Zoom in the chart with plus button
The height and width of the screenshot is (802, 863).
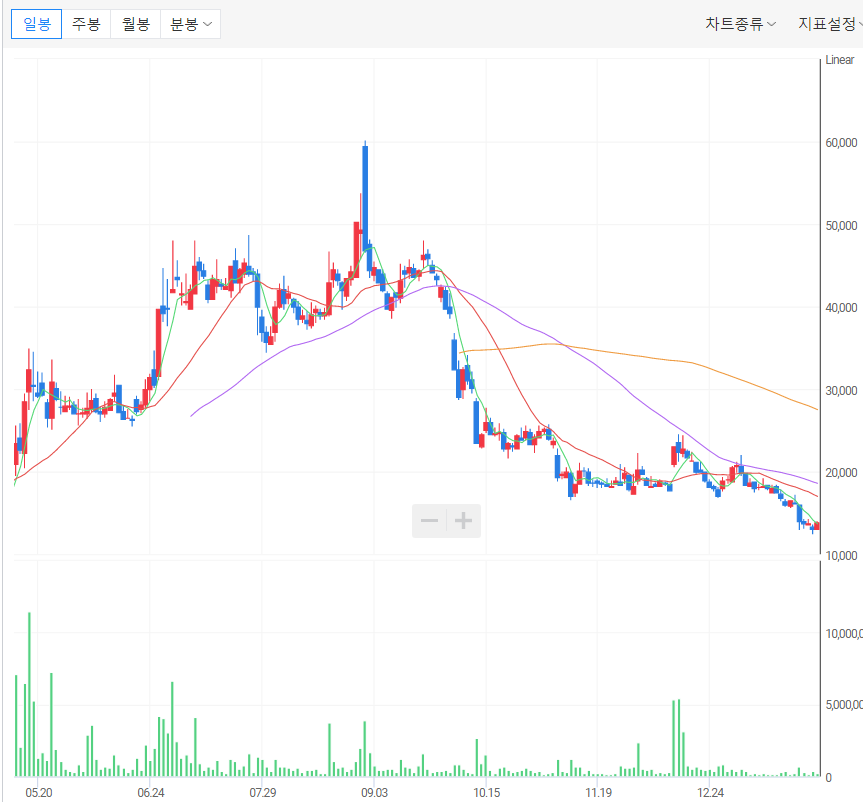pyautogui.click(x=463, y=521)
